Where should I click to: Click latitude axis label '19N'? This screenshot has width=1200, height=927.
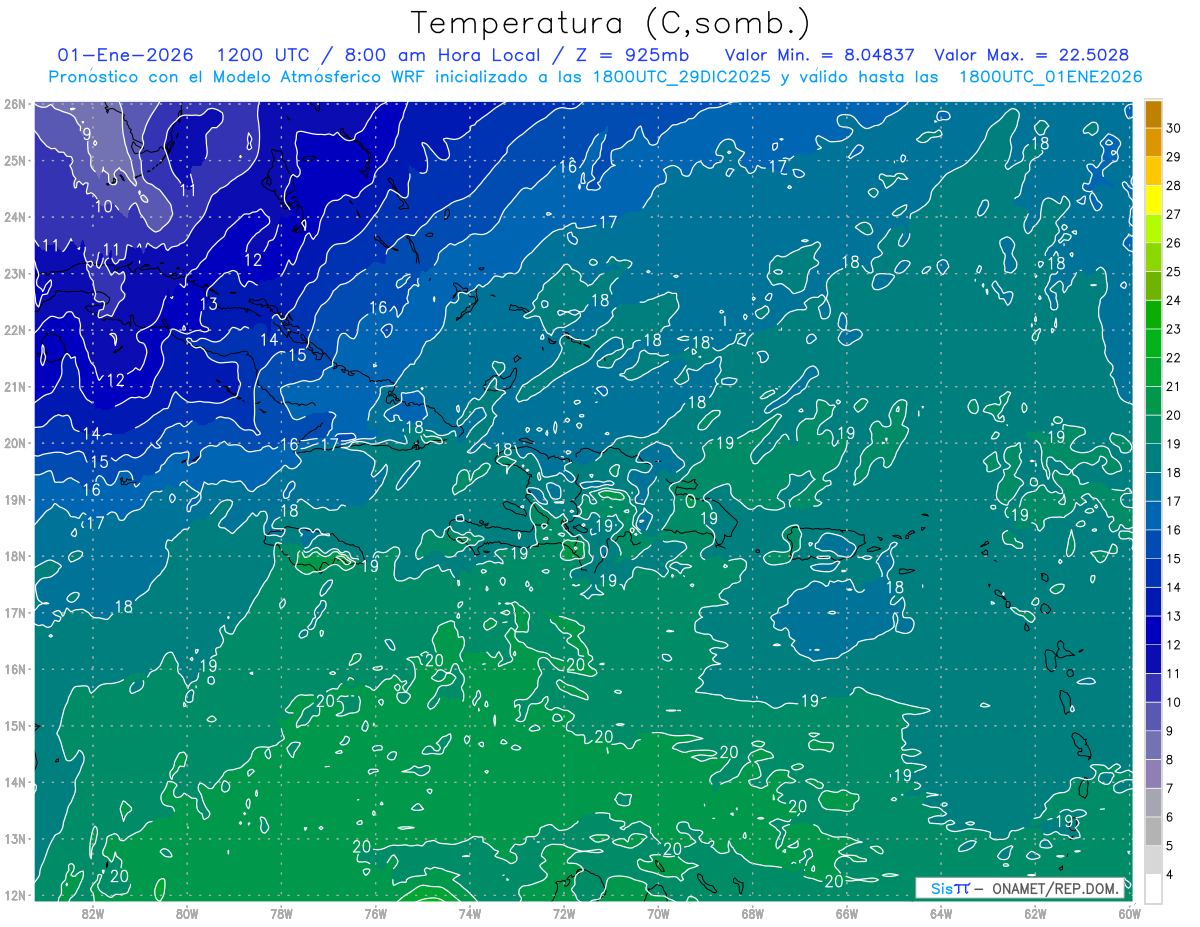pos(14,499)
